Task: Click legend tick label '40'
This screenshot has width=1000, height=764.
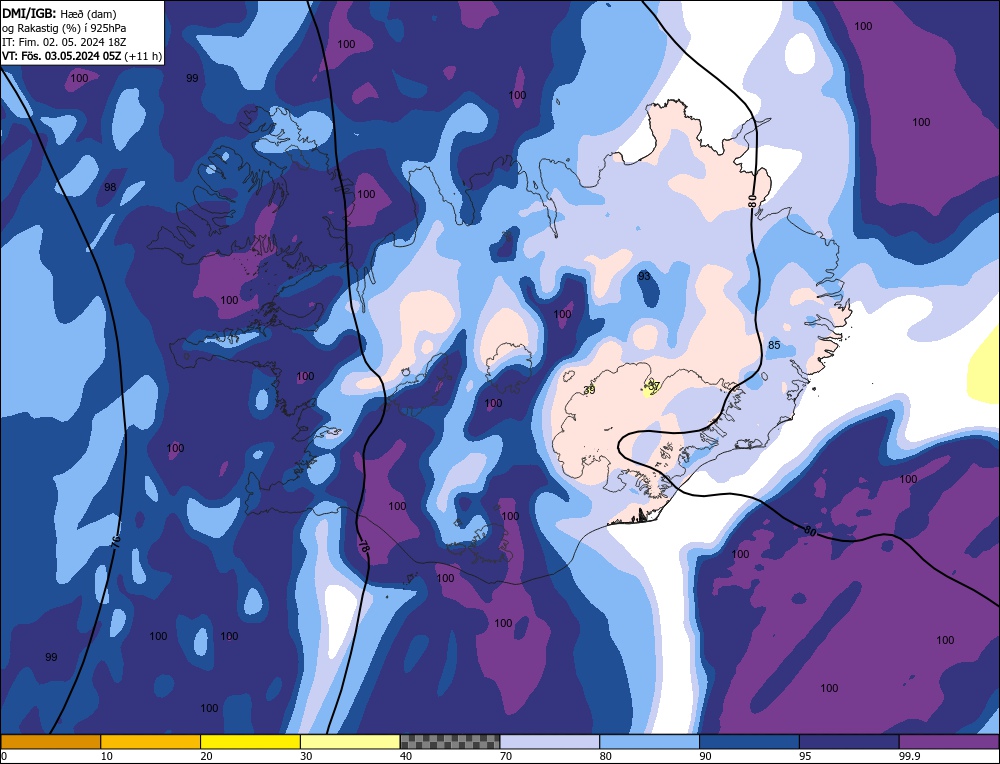Action: pyautogui.click(x=406, y=756)
